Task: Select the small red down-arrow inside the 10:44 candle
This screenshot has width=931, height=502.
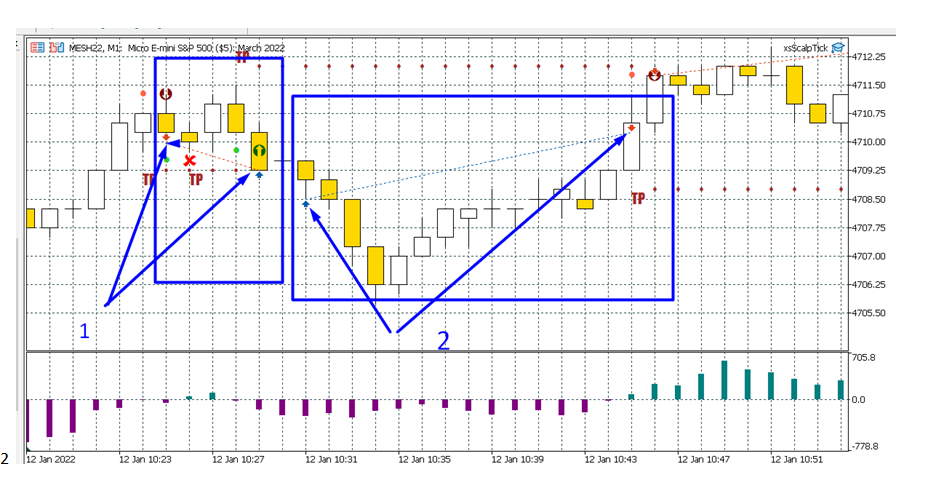Action: click(632, 128)
